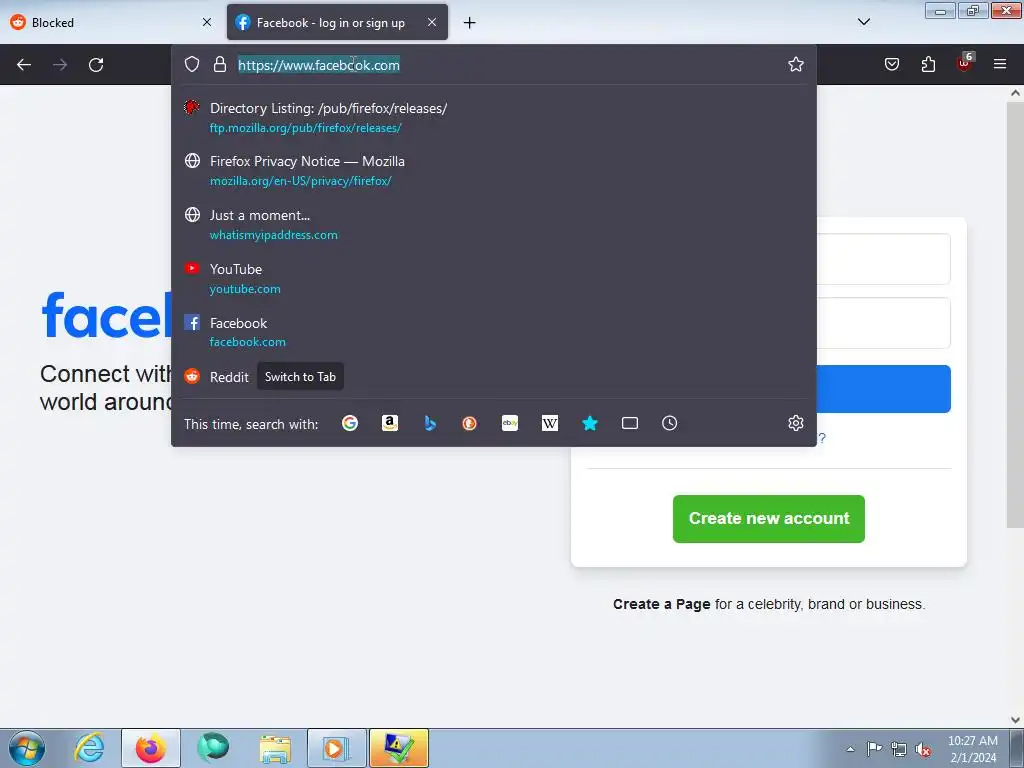View site security padlock info
The height and width of the screenshot is (768, 1024).
click(220, 64)
